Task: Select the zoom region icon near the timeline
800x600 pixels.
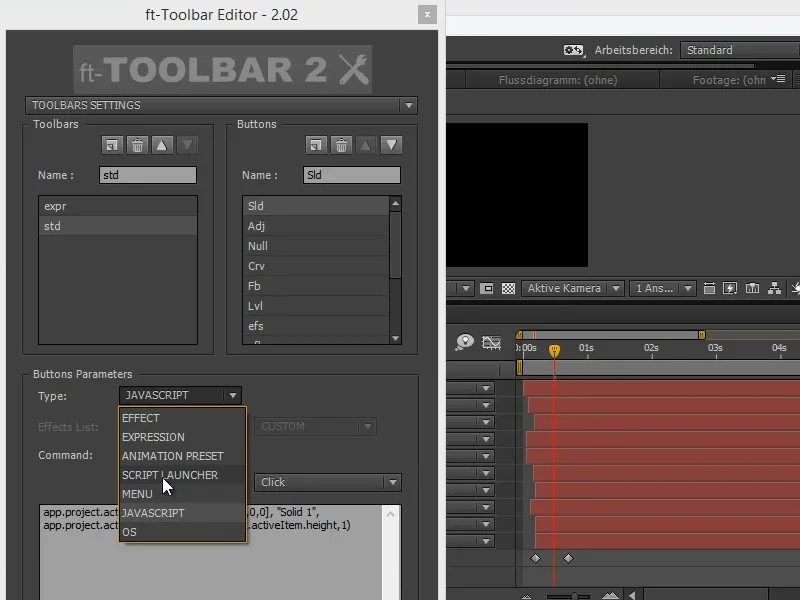Action: pos(462,342)
